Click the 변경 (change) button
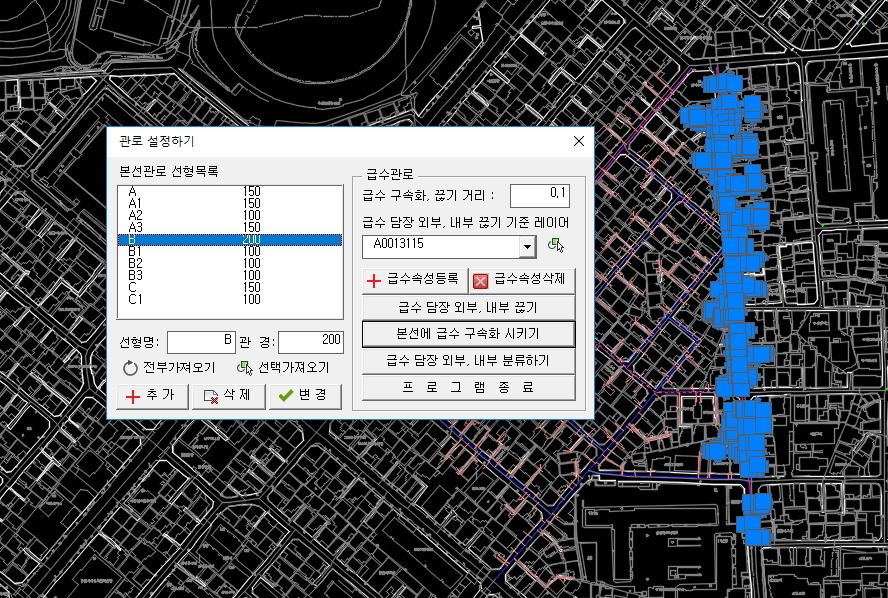Screen dimensions: 888x598 [305, 396]
